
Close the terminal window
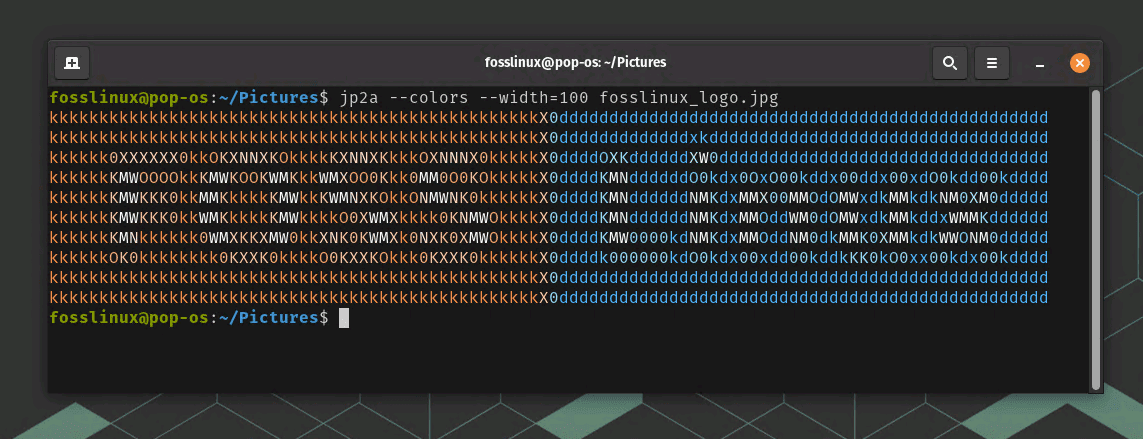pyautogui.click(x=1080, y=63)
